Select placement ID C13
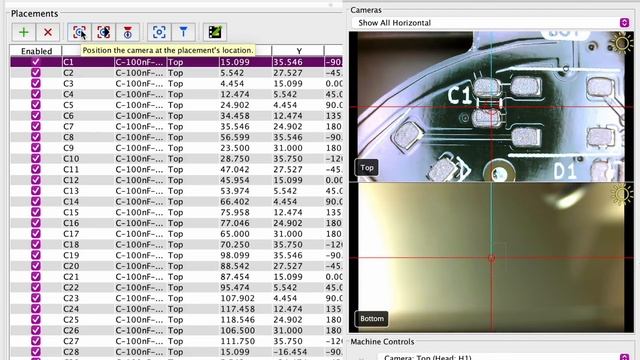 coord(71,191)
